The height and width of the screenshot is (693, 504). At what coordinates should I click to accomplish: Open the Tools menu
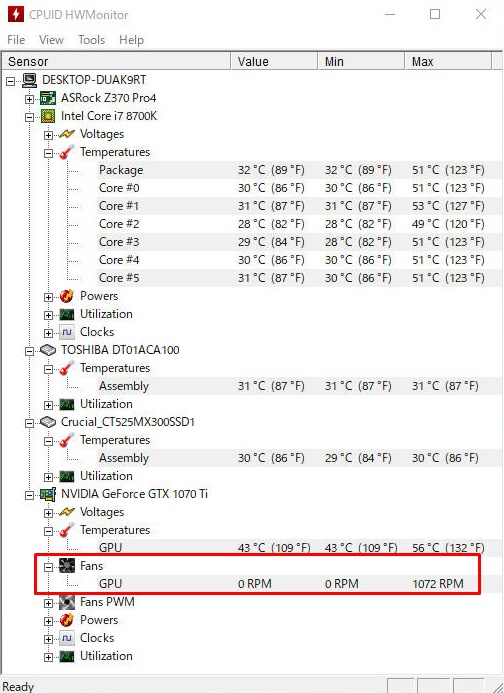coord(92,40)
